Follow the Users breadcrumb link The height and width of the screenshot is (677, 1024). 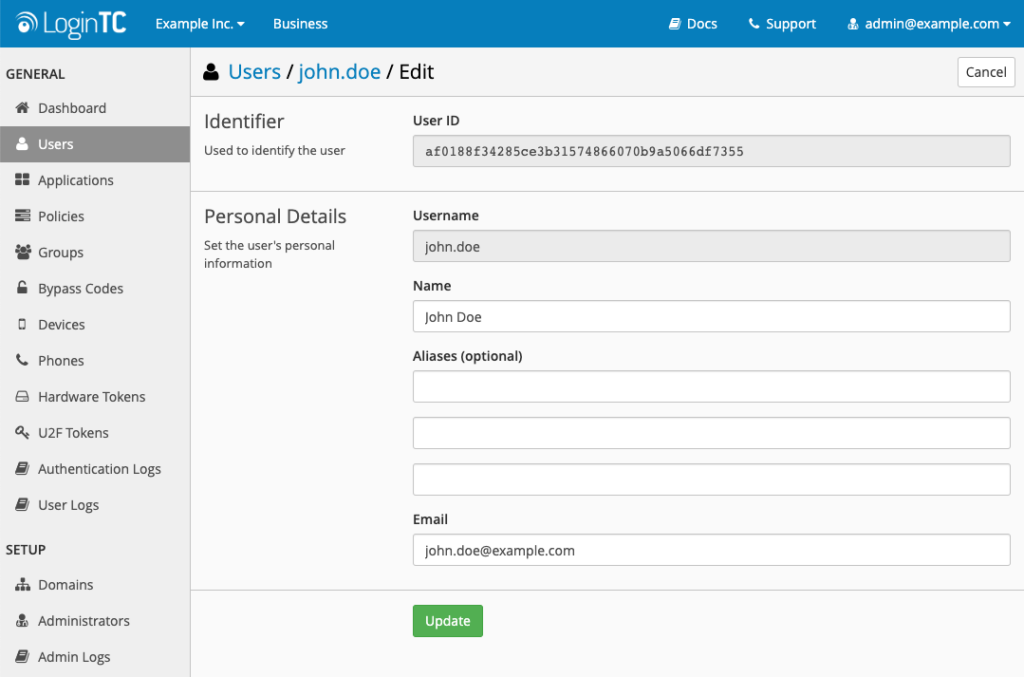click(254, 72)
